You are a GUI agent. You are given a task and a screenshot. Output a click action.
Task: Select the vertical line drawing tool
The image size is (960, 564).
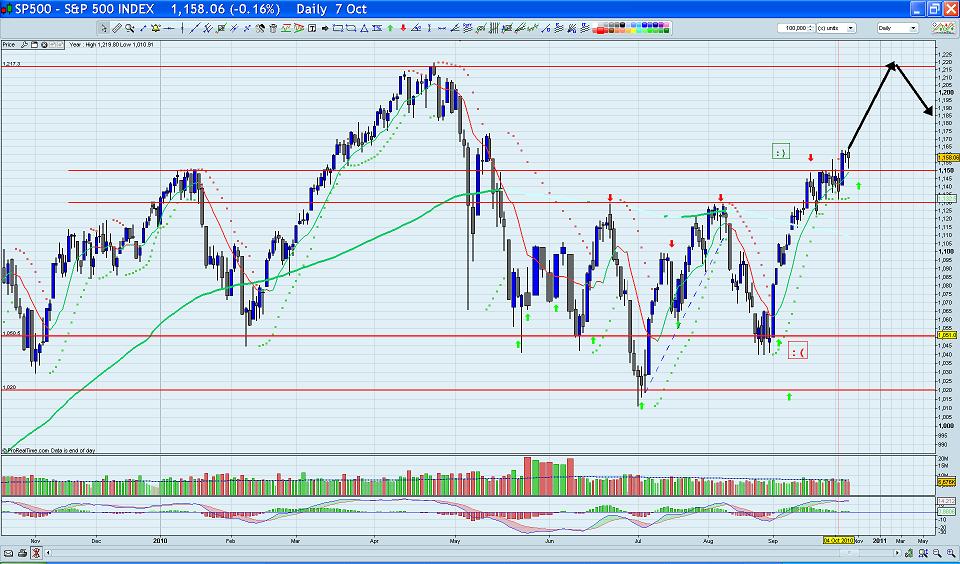tap(182, 28)
